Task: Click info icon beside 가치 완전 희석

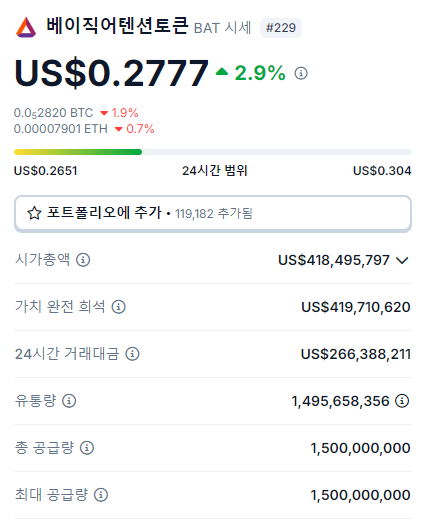Action: (x=118, y=307)
